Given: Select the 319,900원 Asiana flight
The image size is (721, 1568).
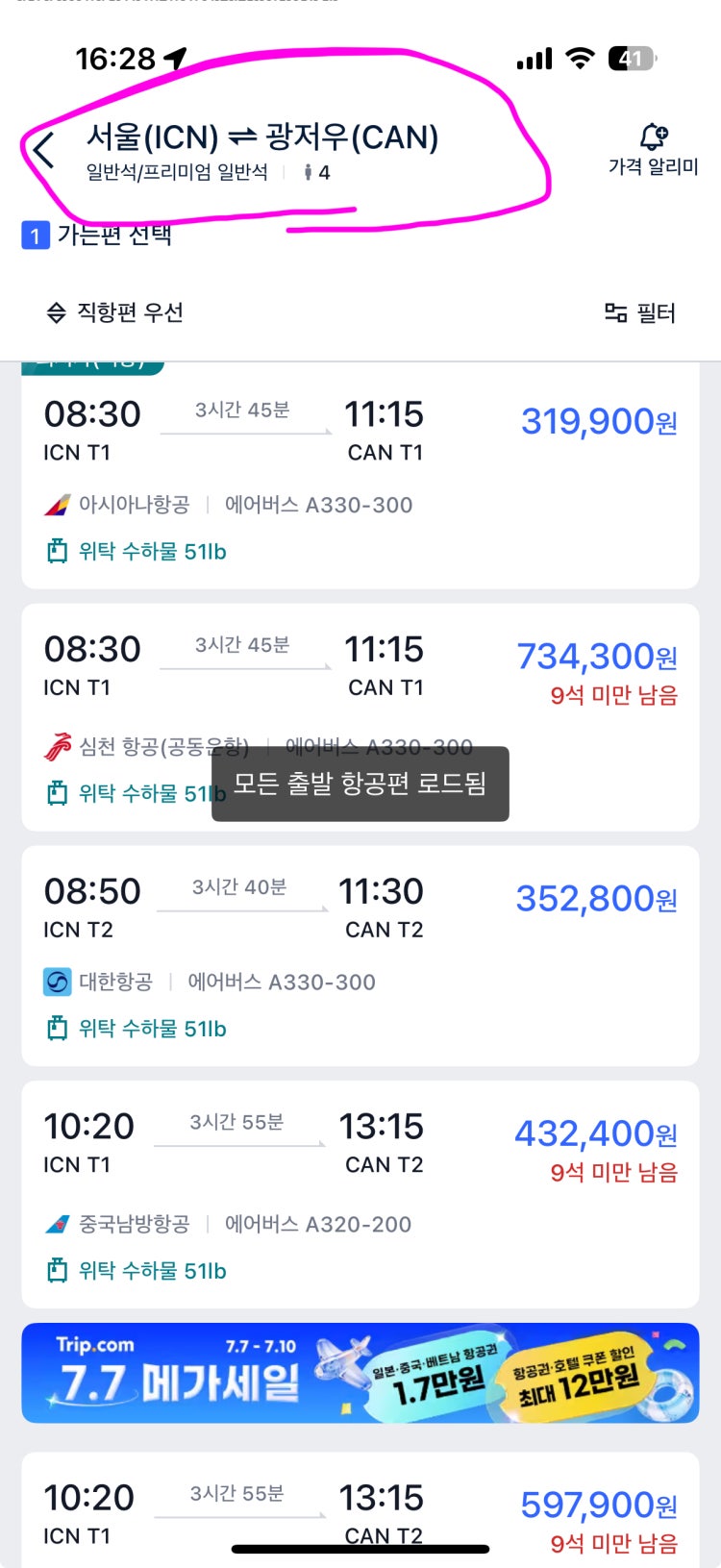Looking at the screenshot, I should pos(360,476).
